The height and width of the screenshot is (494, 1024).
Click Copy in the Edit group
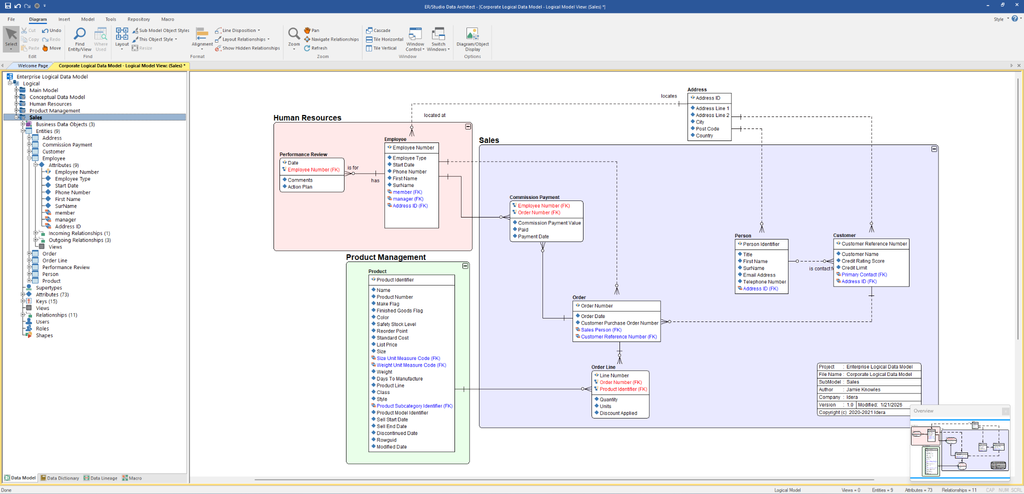[30, 39]
